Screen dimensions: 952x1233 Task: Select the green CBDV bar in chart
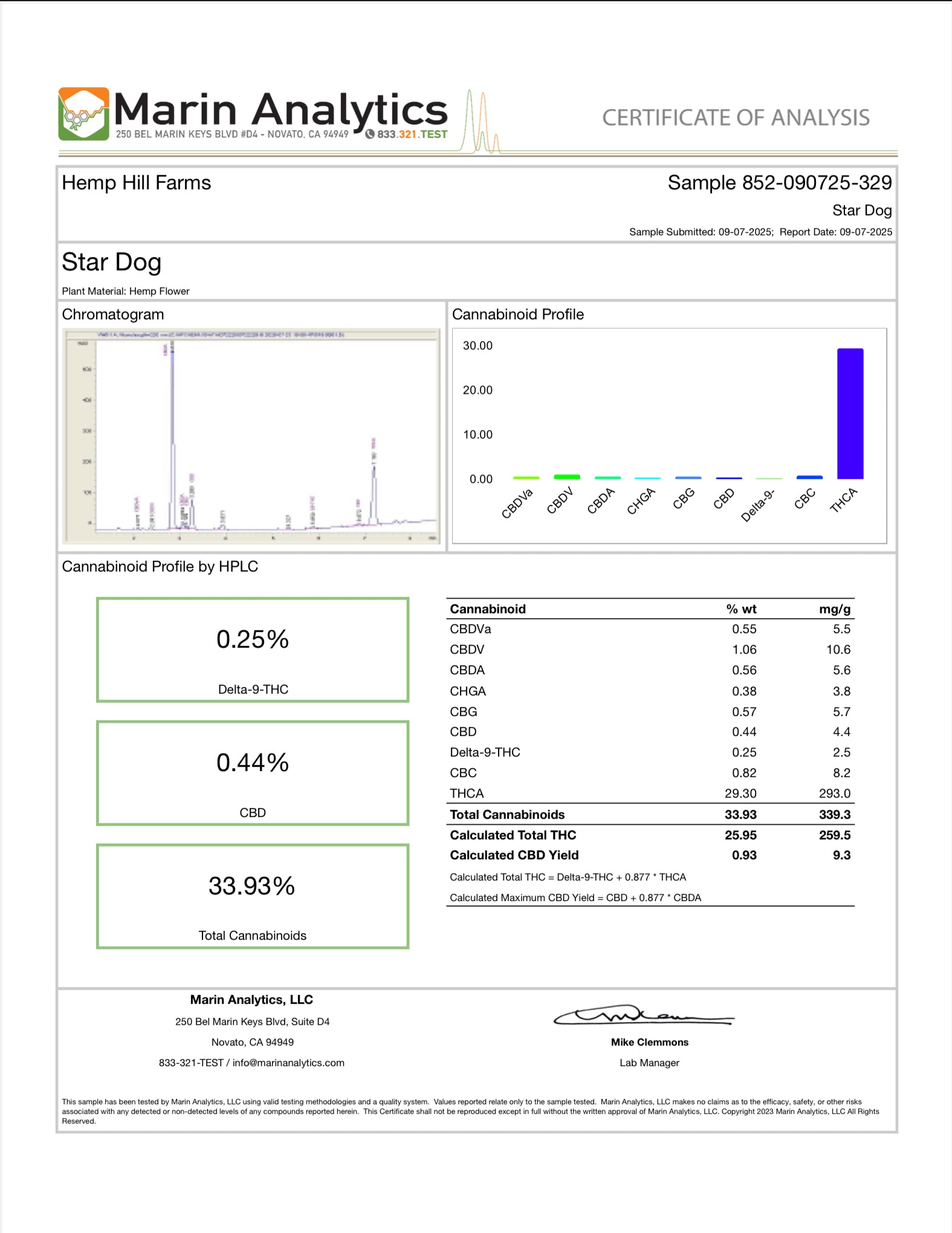click(x=566, y=477)
